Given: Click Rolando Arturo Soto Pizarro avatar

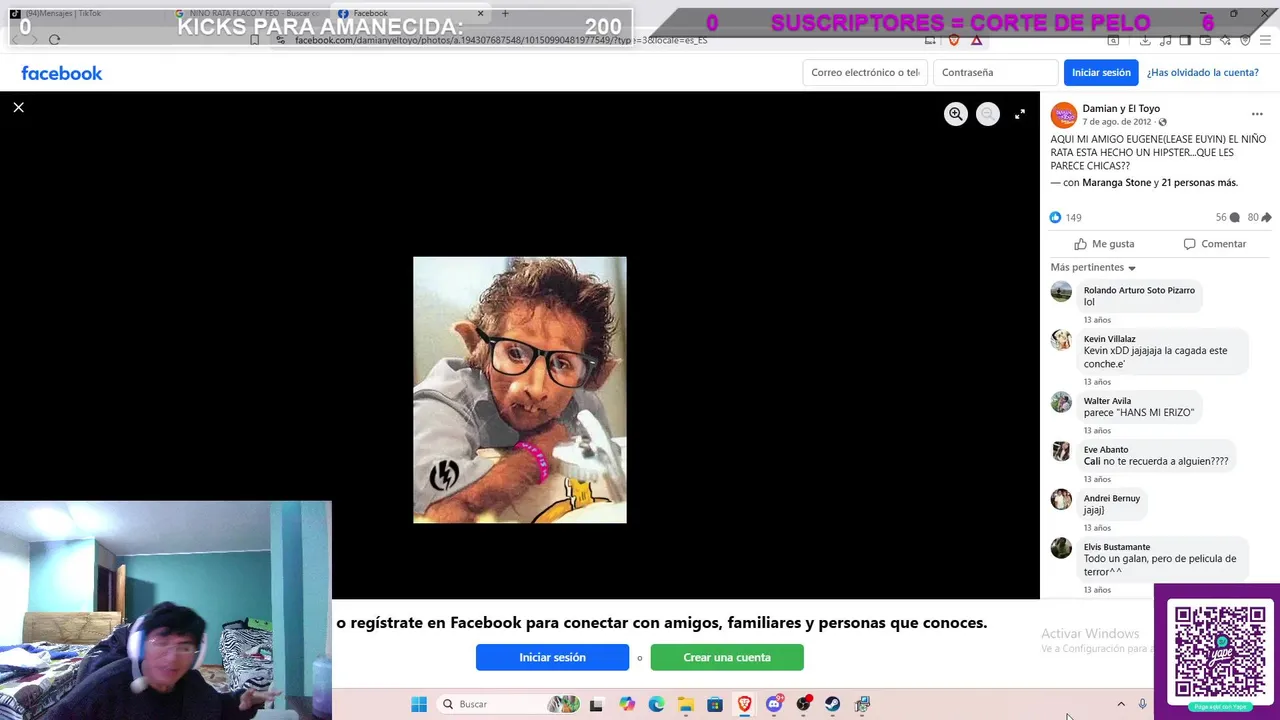Looking at the screenshot, I should [1061, 291].
